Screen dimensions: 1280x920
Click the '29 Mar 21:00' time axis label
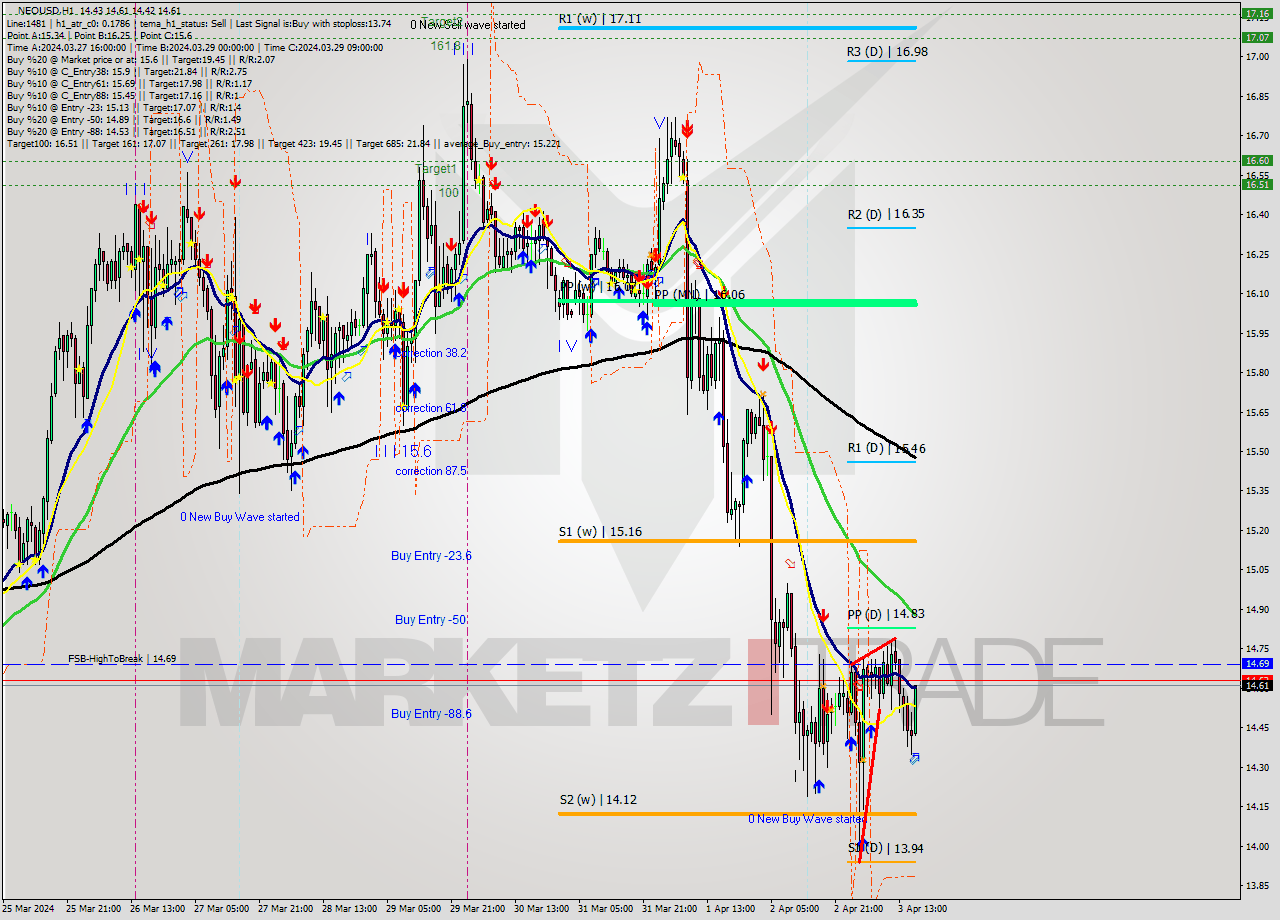[480, 909]
